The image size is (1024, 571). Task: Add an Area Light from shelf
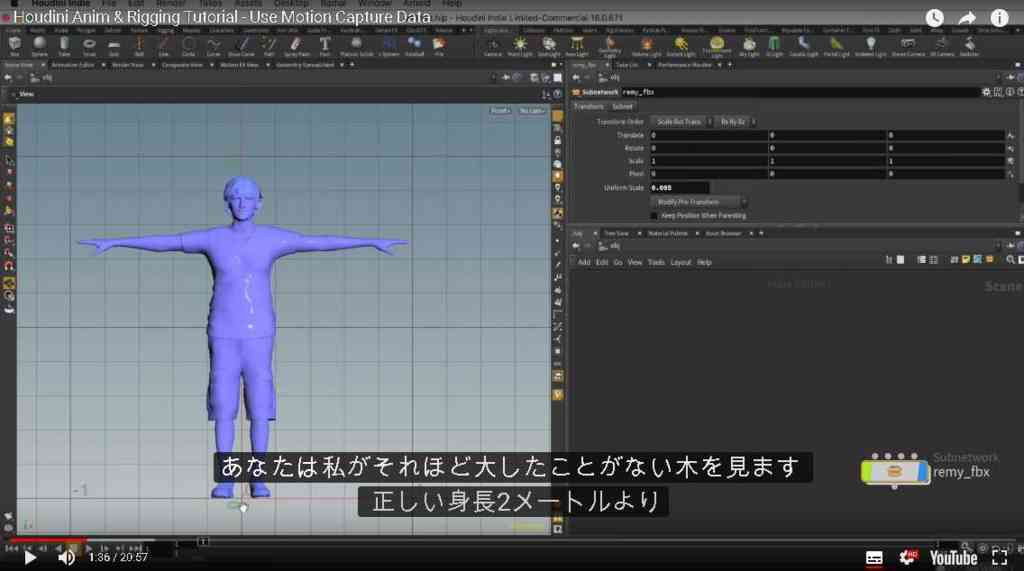pos(577,46)
